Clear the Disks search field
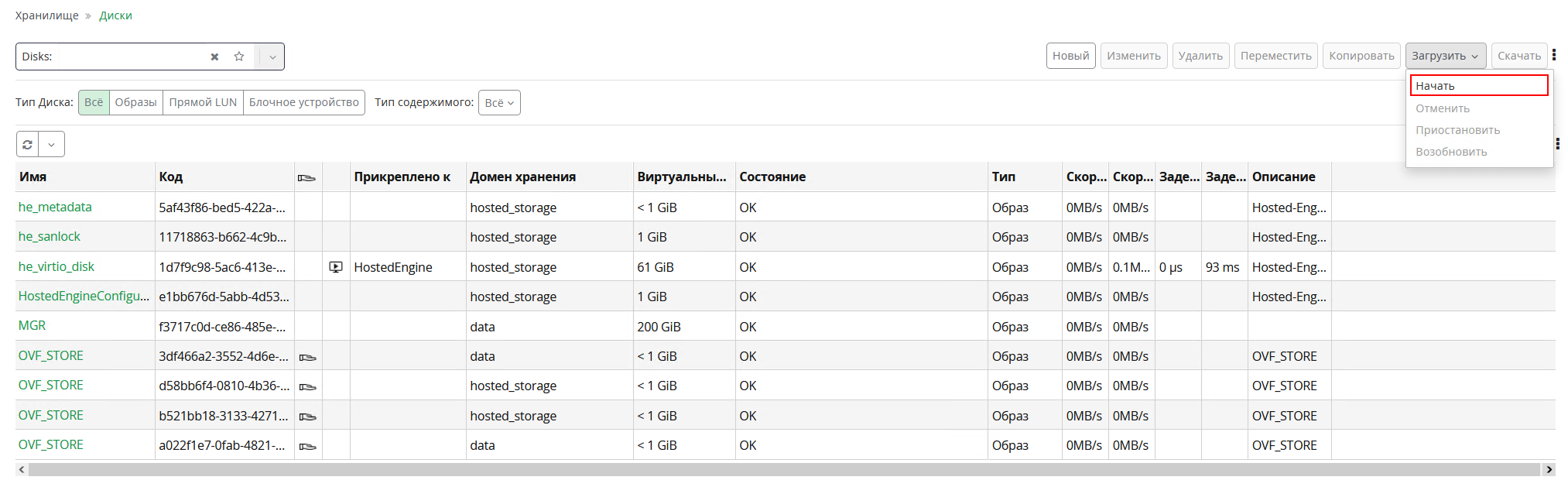The height and width of the screenshot is (487, 1568). pos(214,57)
